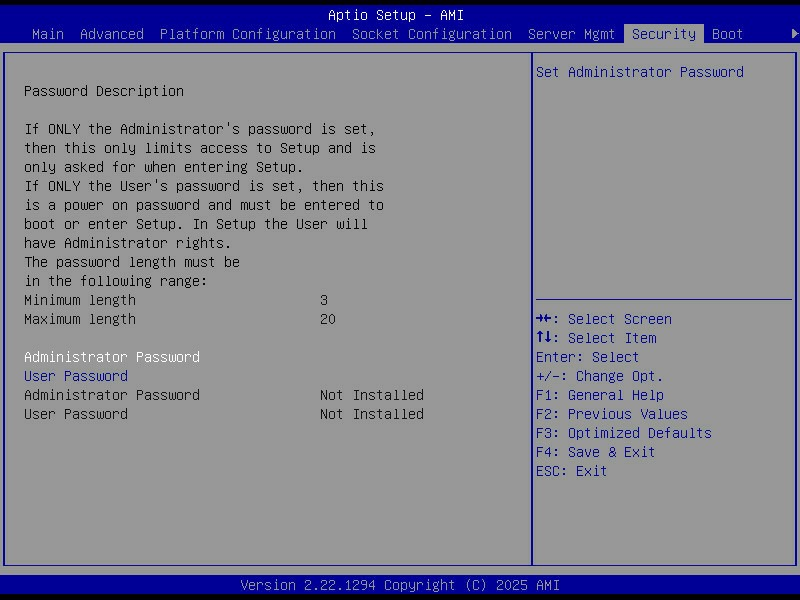Select ESC: Exit in the key legend
Image resolution: width=800 pixels, height=600 pixels.
(571, 471)
